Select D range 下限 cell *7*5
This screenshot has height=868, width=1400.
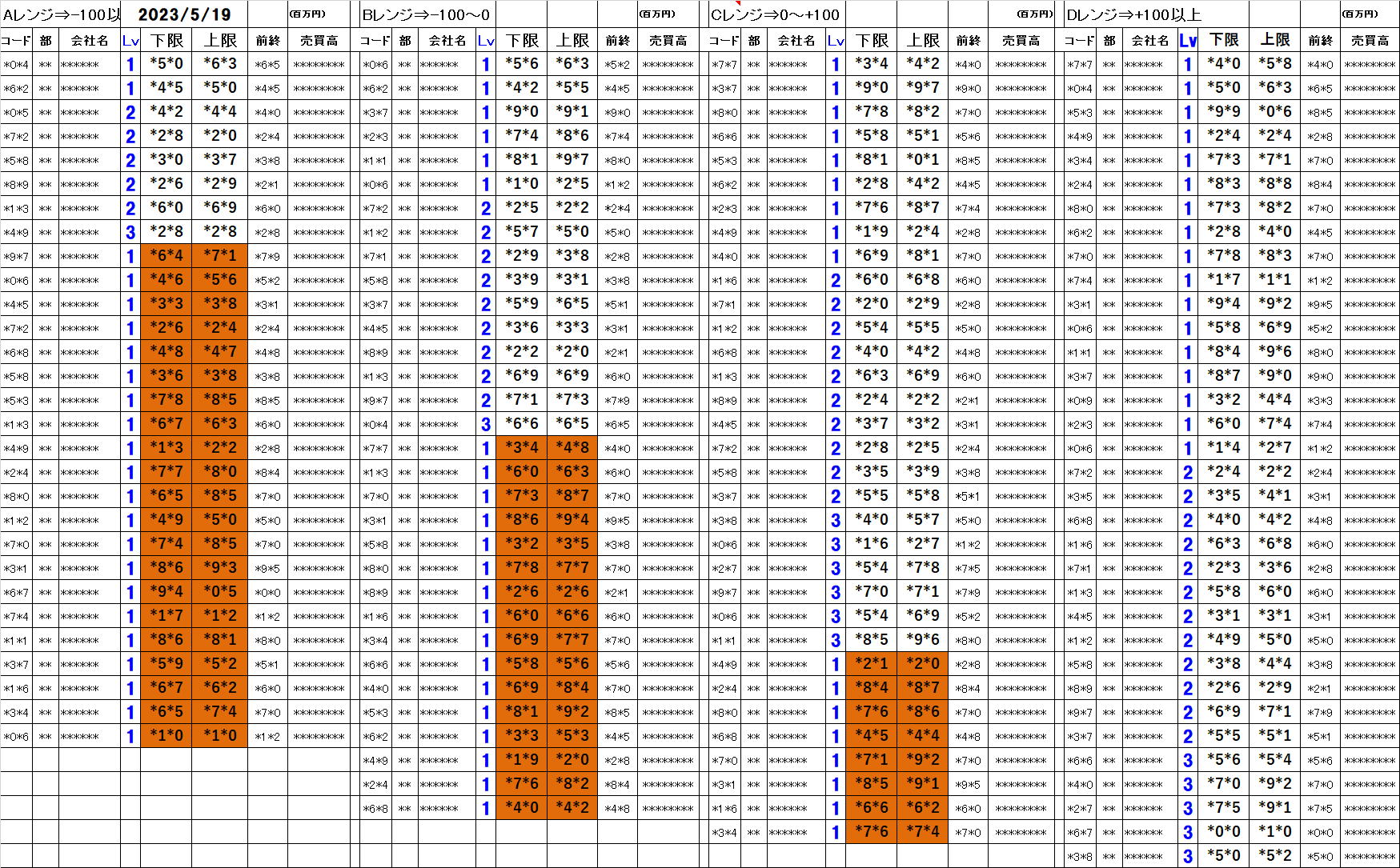(x=1224, y=808)
